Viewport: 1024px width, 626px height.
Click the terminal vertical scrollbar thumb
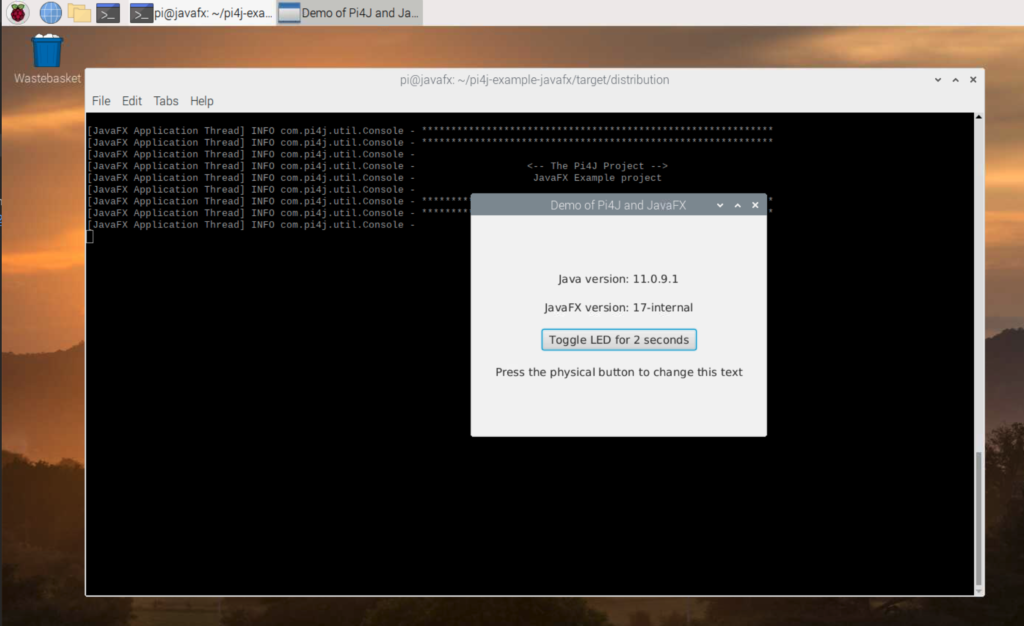[978, 518]
